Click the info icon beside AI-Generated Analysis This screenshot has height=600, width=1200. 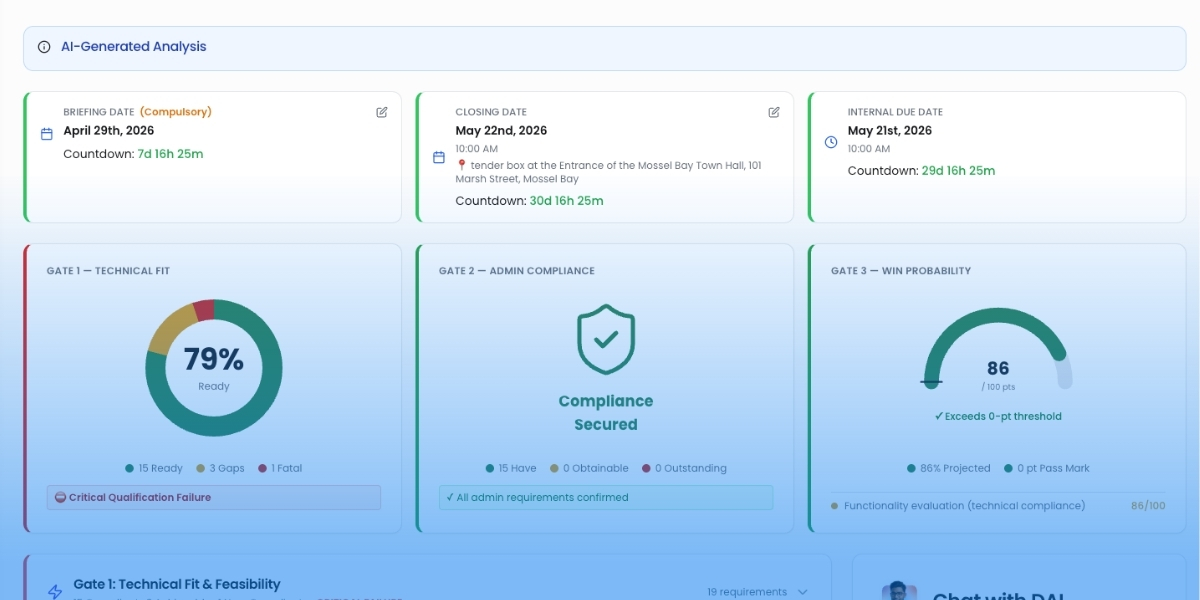(44, 47)
